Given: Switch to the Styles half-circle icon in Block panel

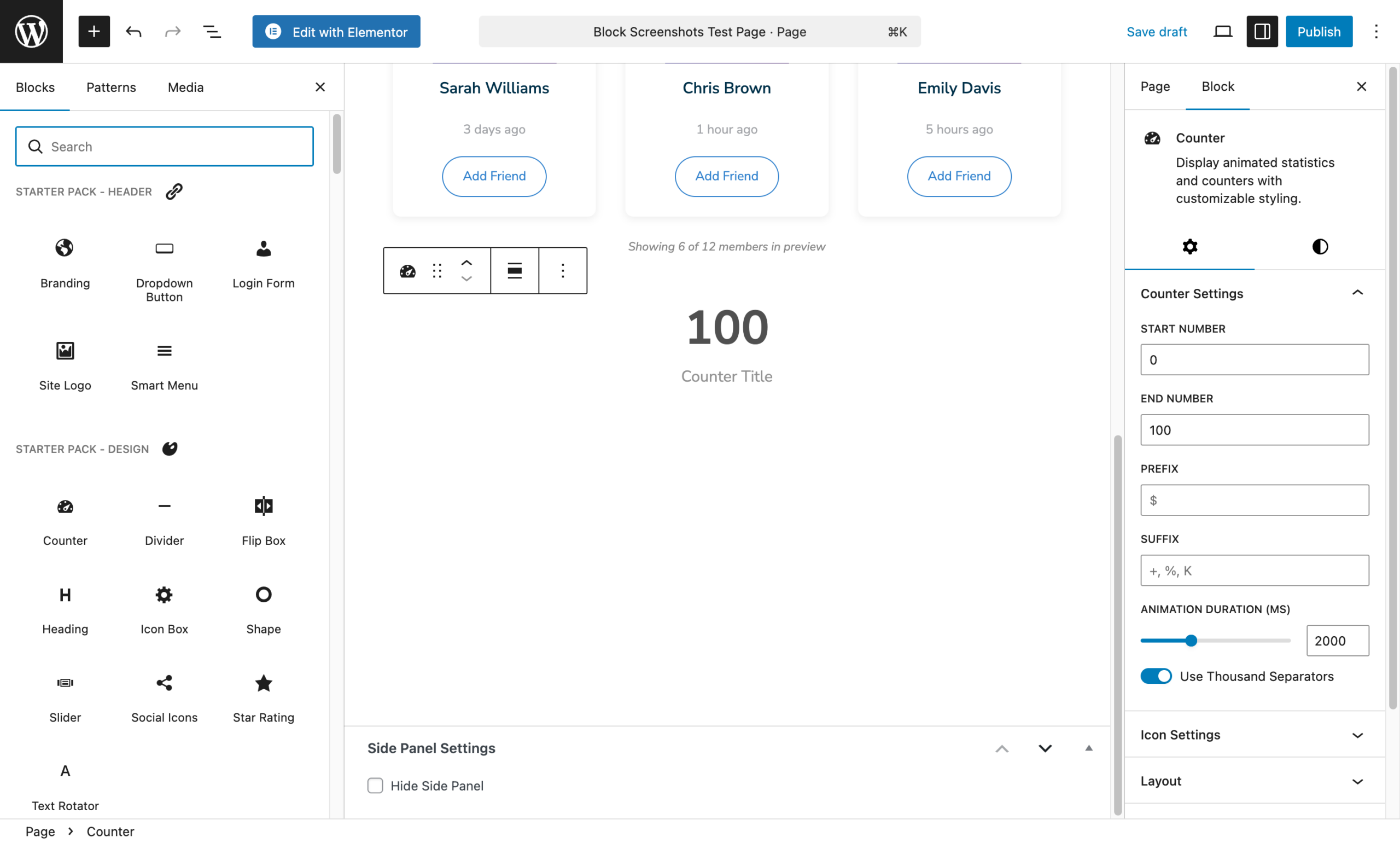Looking at the screenshot, I should [x=1320, y=246].
